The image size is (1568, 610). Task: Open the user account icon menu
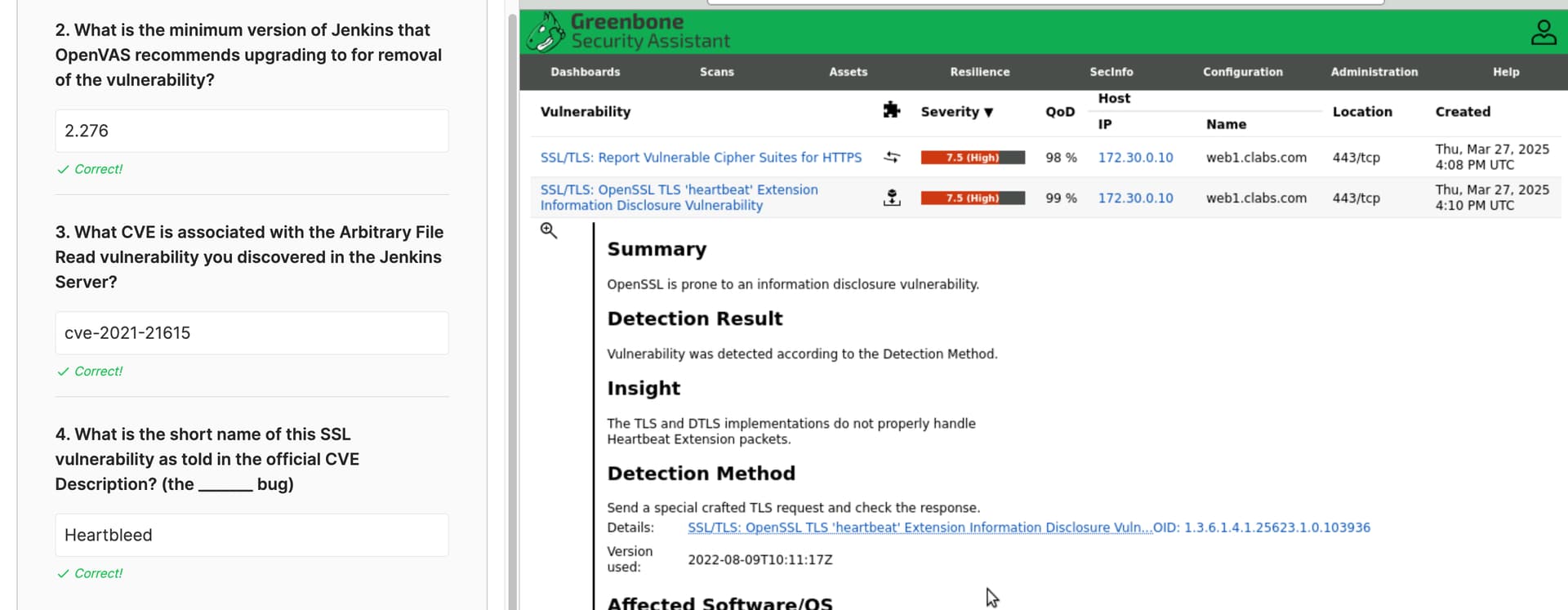pos(1543,33)
